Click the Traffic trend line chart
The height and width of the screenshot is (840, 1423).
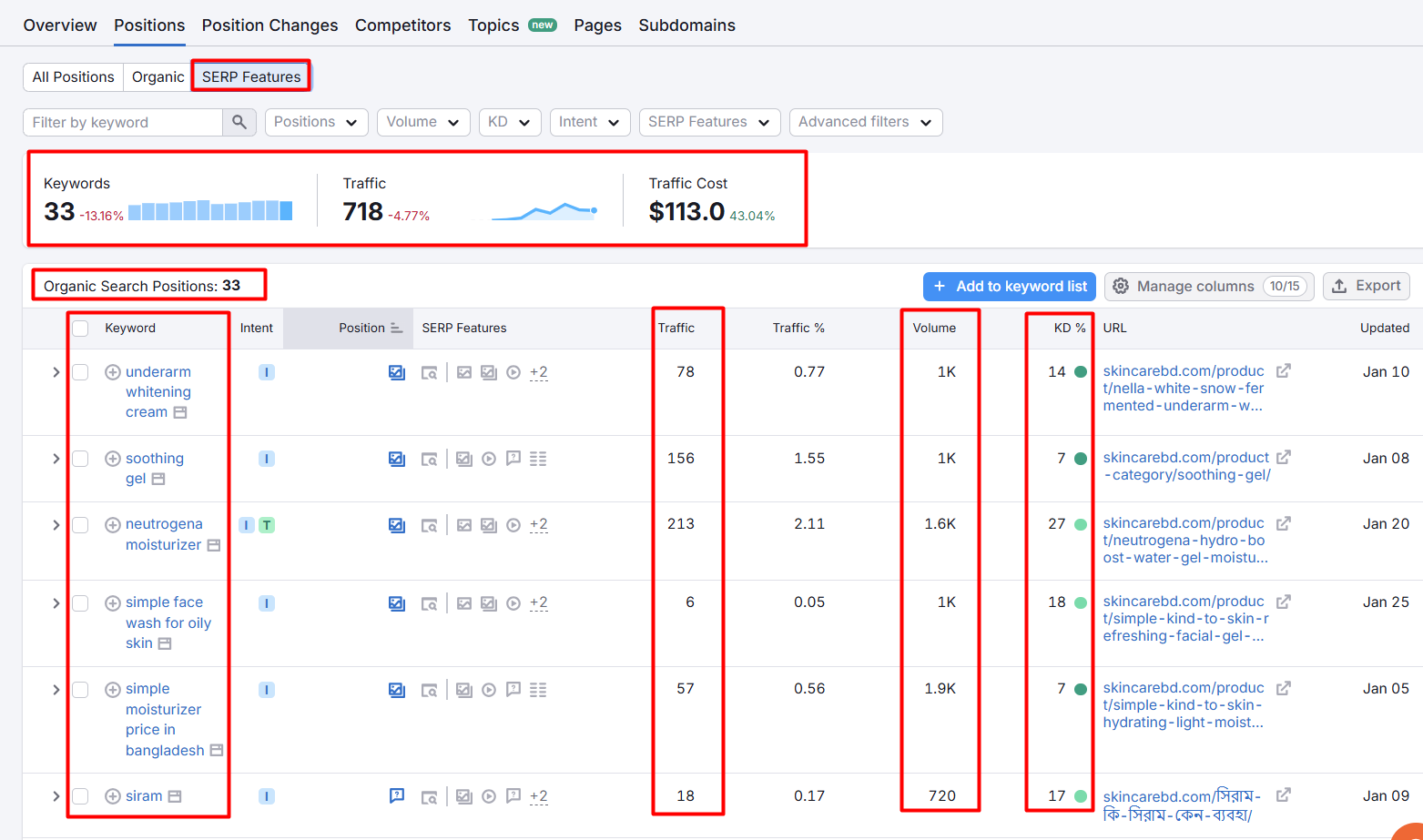(x=544, y=211)
